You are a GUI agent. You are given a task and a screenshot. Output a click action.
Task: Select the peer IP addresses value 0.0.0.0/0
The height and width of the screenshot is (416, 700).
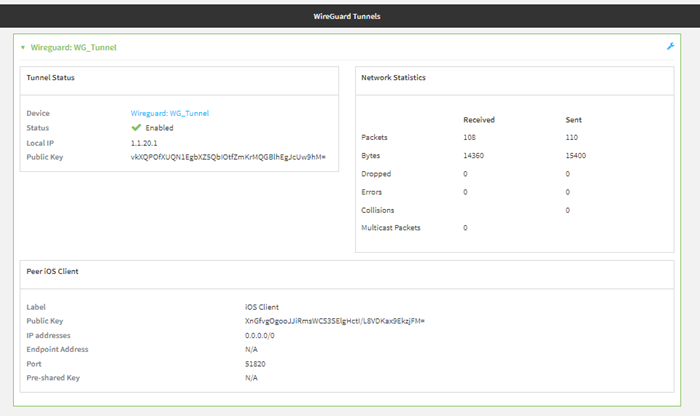pyautogui.click(x=259, y=336)
